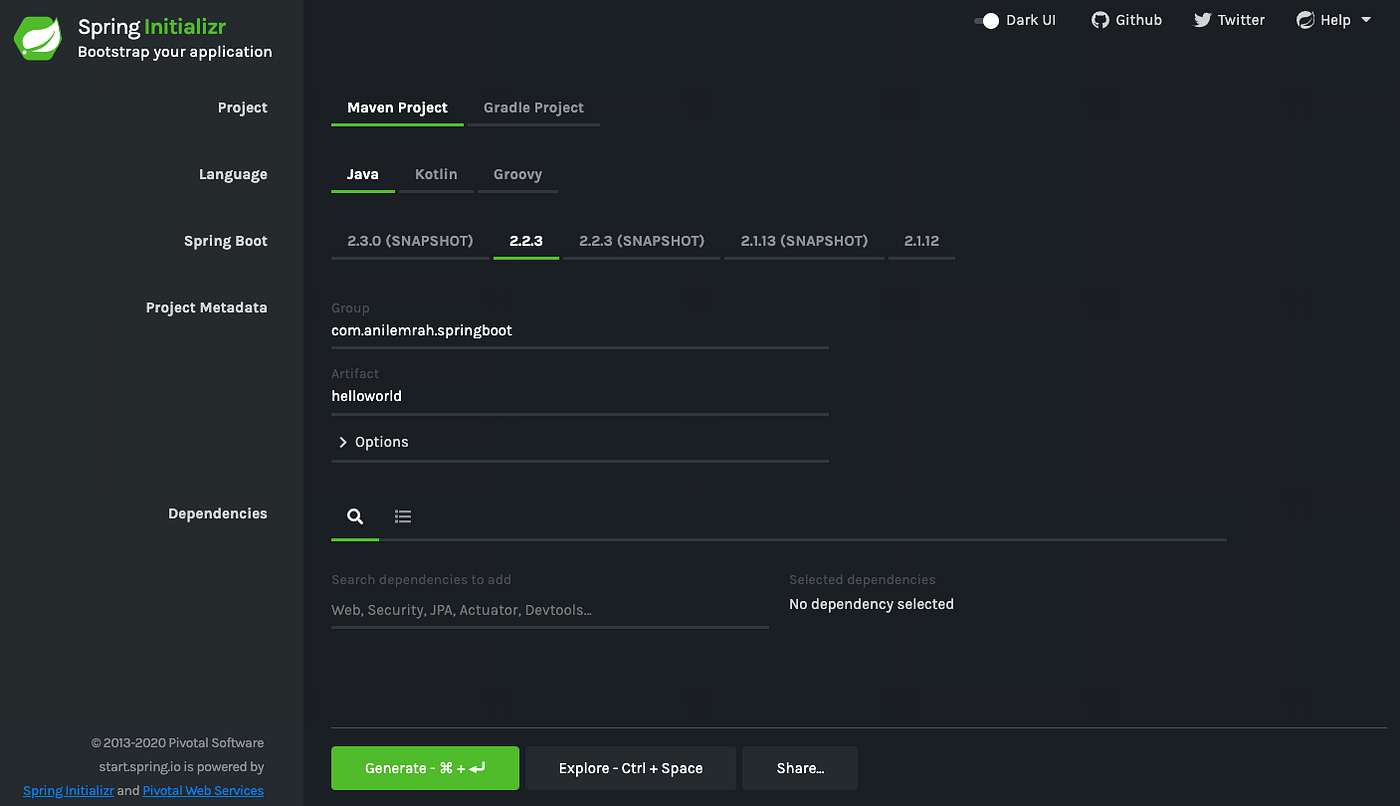Screen dimensions: 1400x806
Task: Choose Kotlin as language
Action: point(436,174)
